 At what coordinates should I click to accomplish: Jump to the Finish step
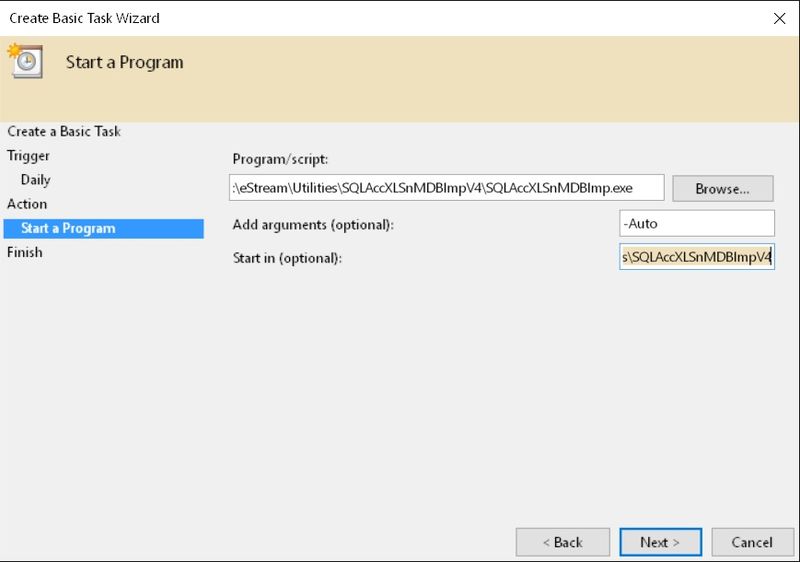(25, 252)
